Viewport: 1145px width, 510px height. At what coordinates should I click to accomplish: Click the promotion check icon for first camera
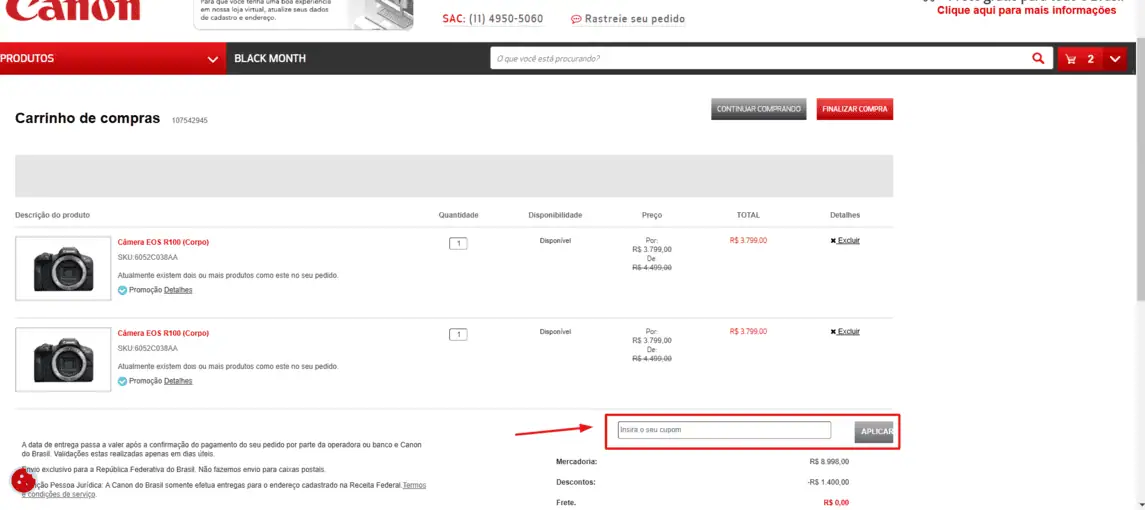coord(123,290)
